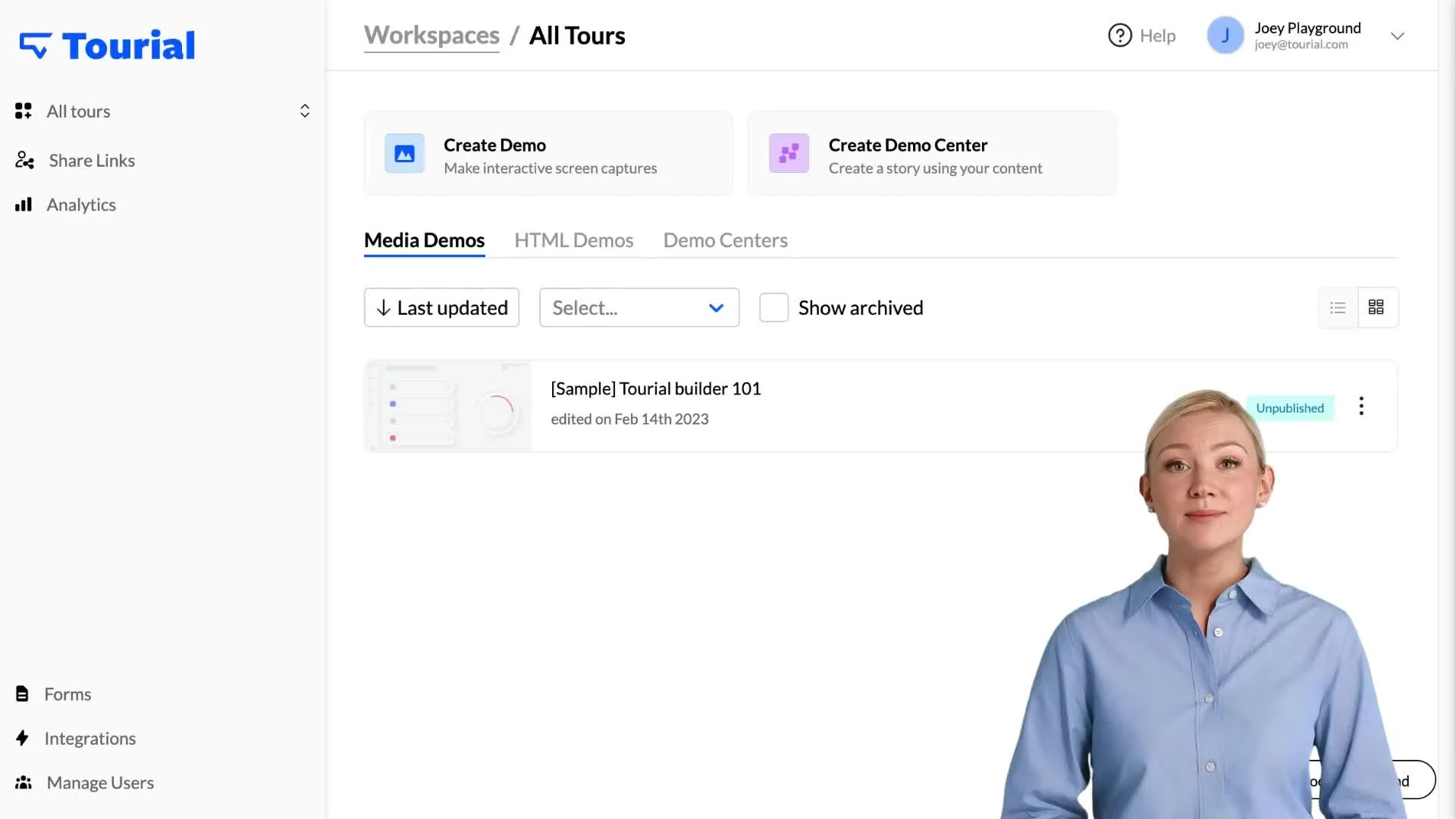Click the Share Links people icon
This screenshot has height=819, width=1456.
click(x=24, y=160)
